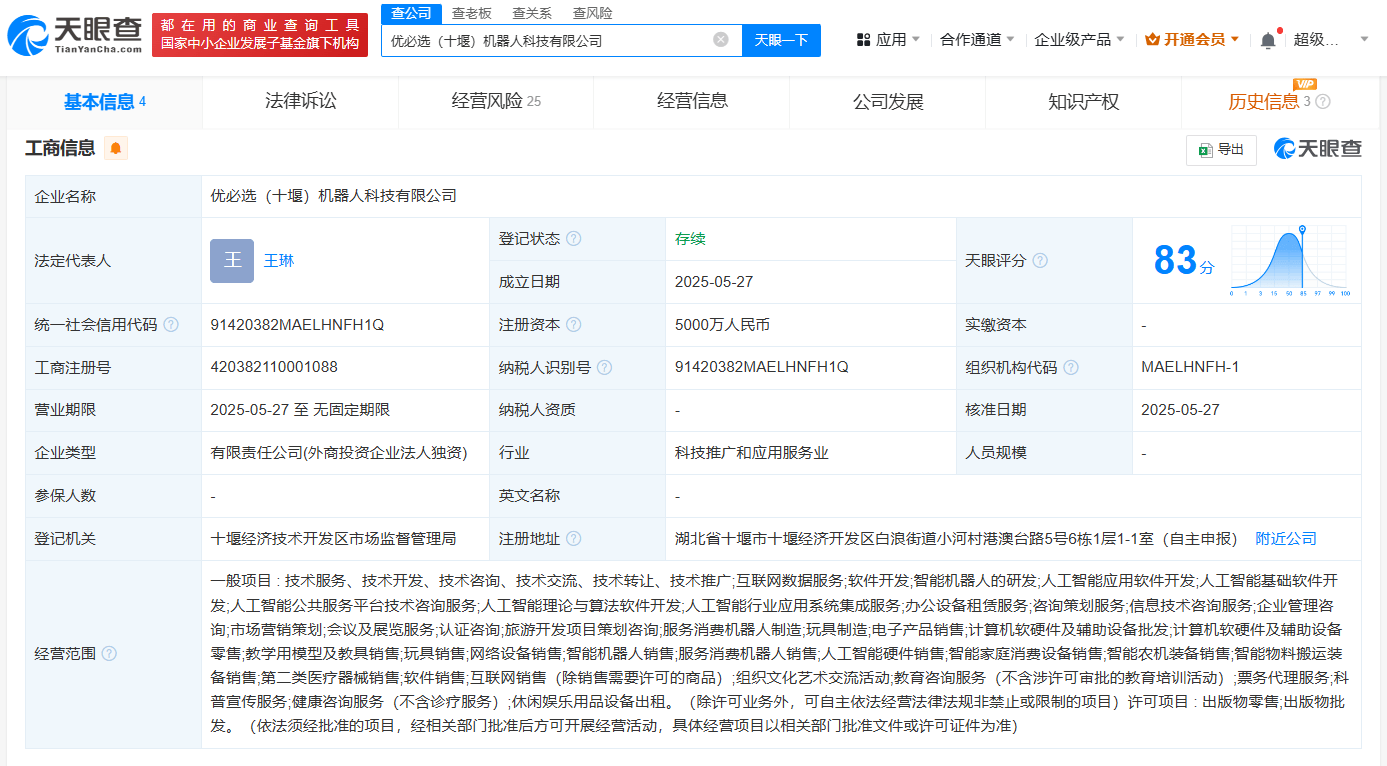
Task: Open the 应用 dropdown menu
Action: (x=889, y=40)
